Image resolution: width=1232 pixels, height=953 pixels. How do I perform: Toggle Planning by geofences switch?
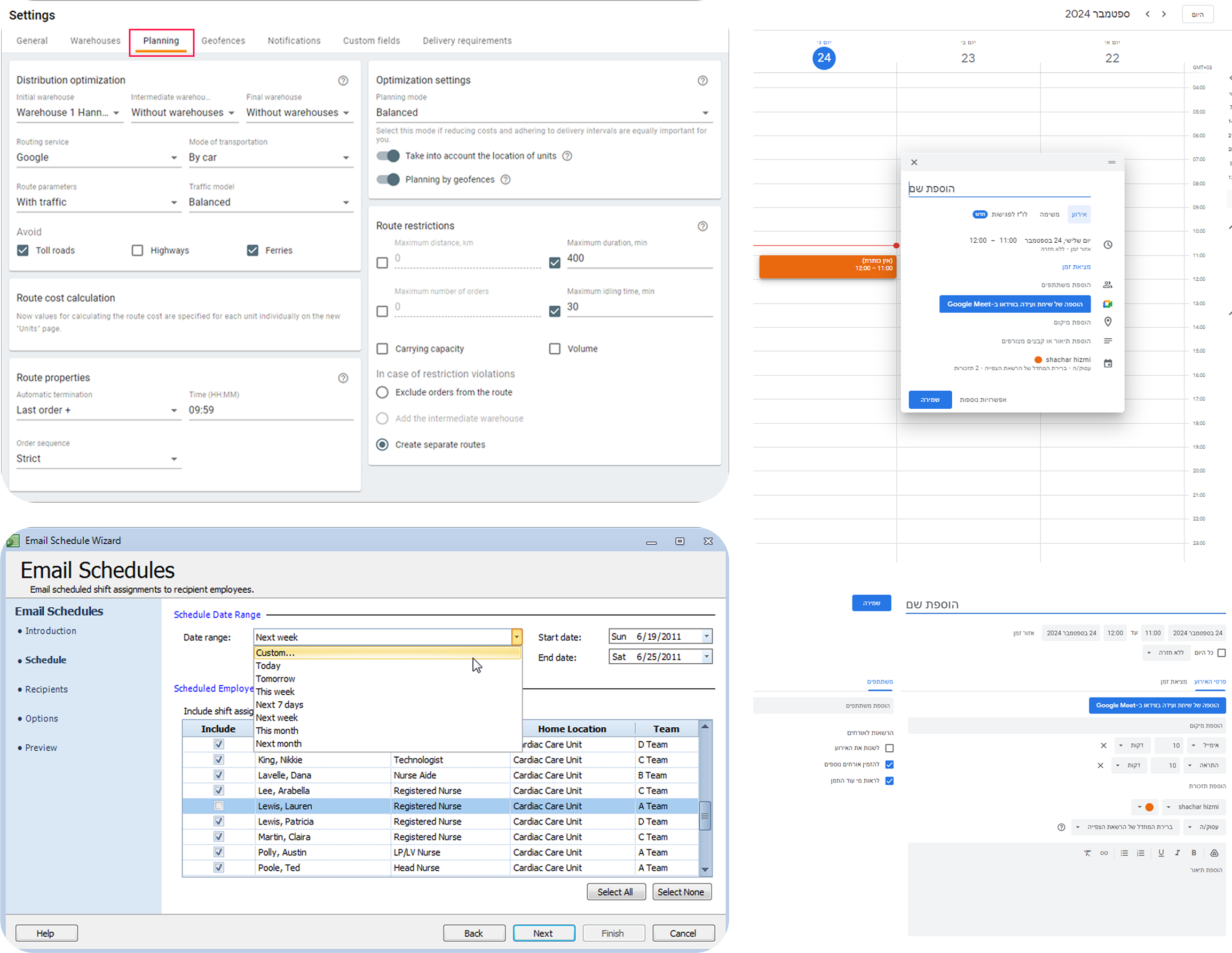[388, 180]
